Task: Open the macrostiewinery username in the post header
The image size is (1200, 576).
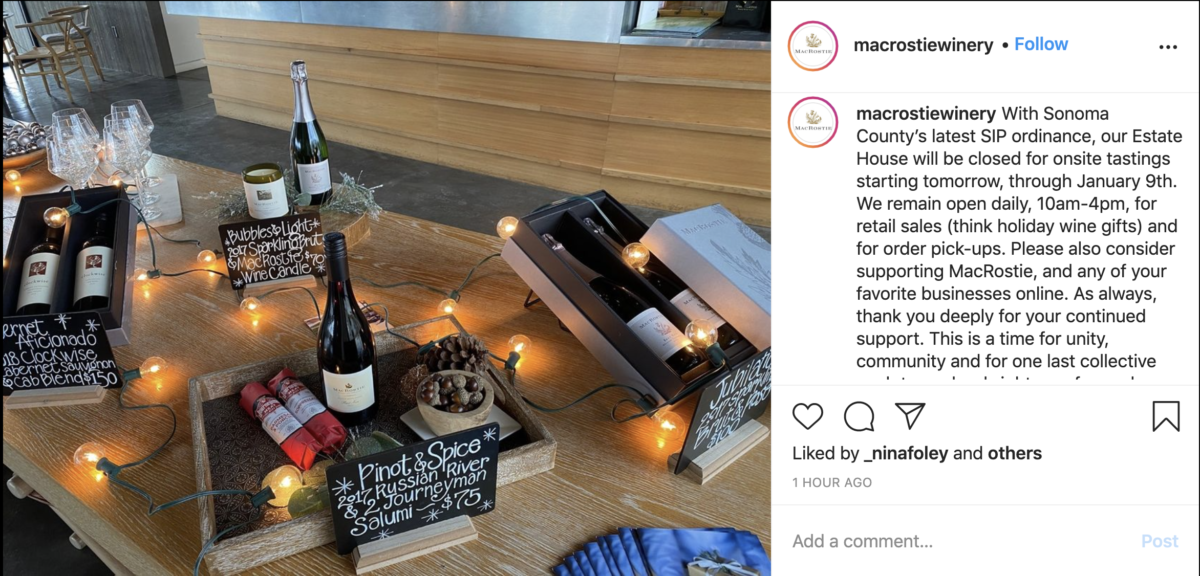Action: pos(923,45)
